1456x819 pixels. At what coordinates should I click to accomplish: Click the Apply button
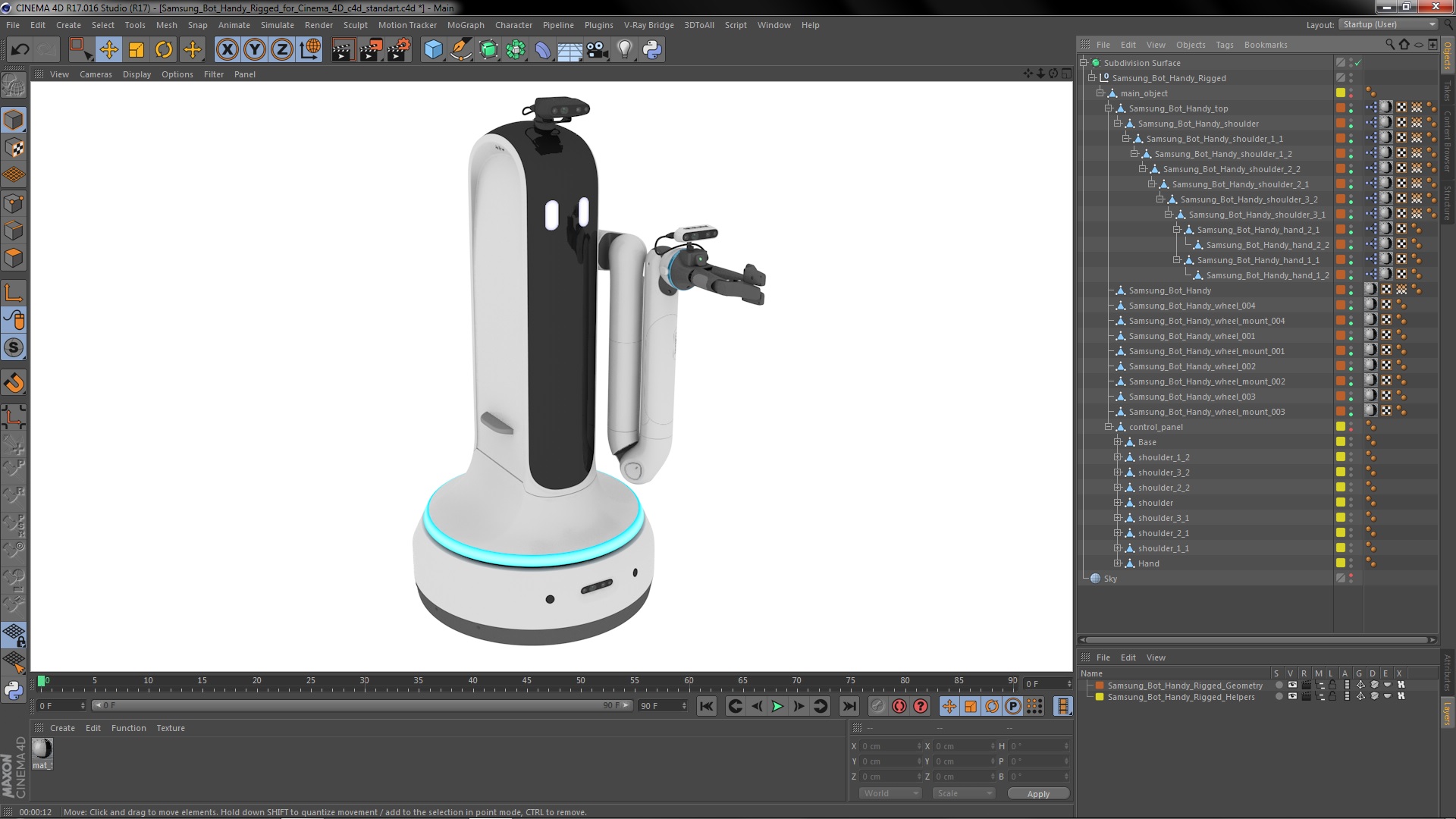1038,793
